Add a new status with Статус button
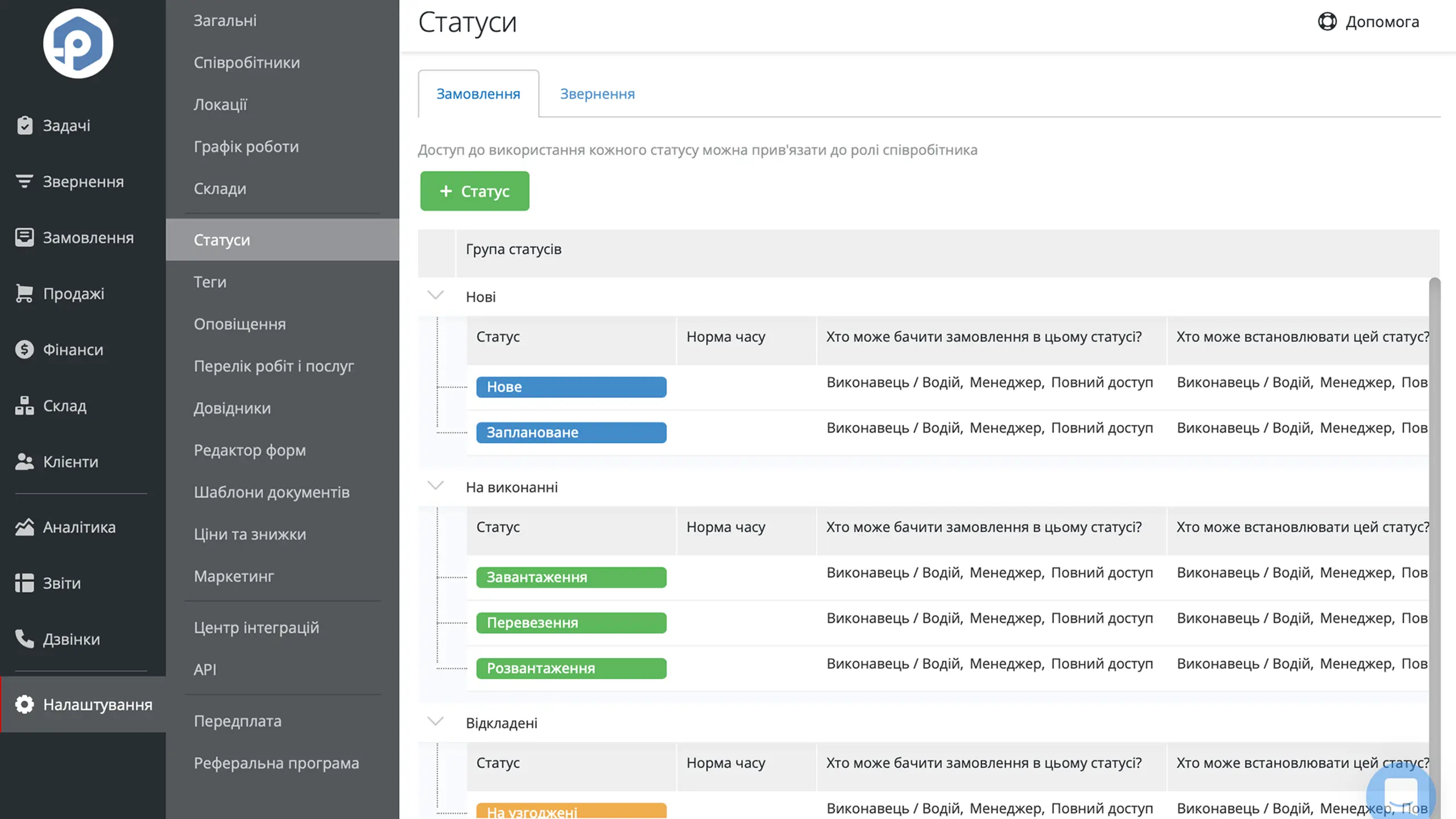The width and height of the screenshot is (1456, 819). [475, 191]
